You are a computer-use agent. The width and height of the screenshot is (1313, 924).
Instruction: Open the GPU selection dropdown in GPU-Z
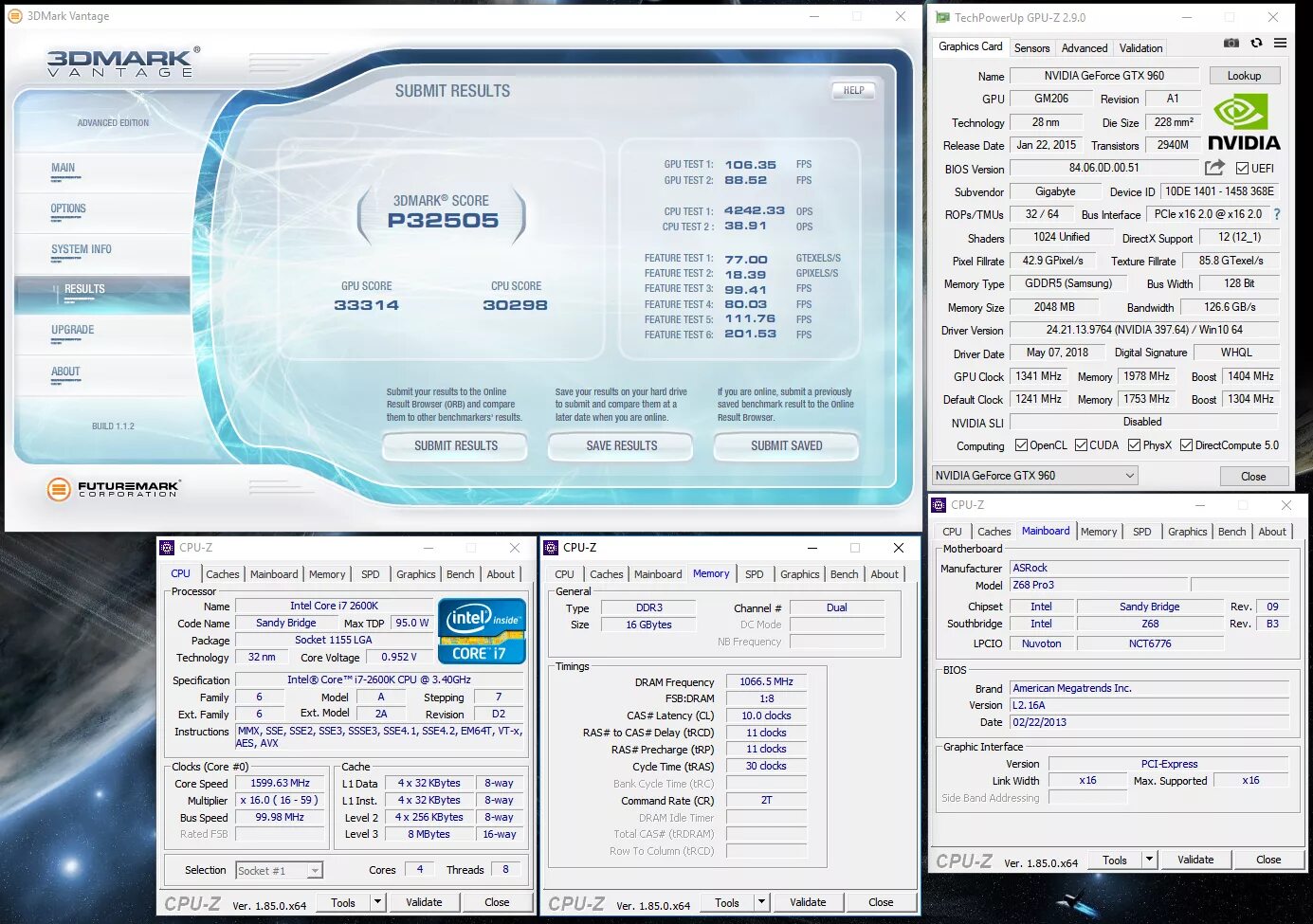tap(1035, 476)
